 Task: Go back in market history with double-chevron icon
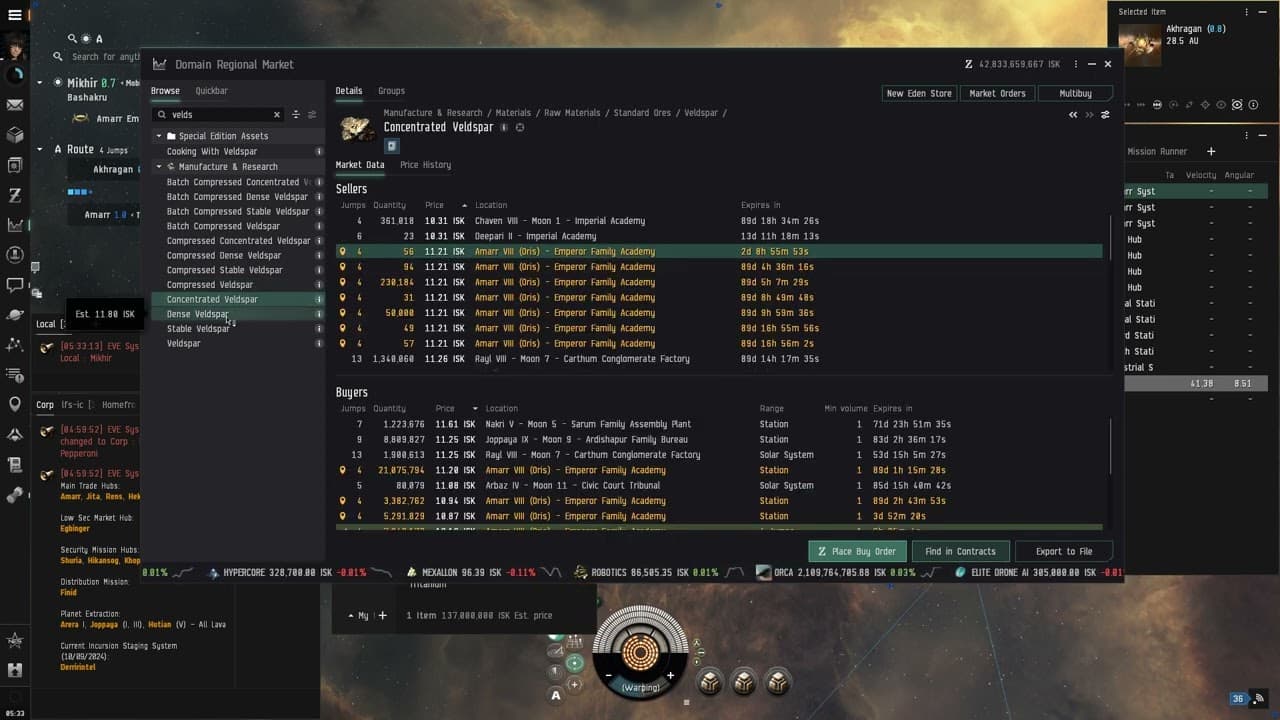tap(1073, 115)
